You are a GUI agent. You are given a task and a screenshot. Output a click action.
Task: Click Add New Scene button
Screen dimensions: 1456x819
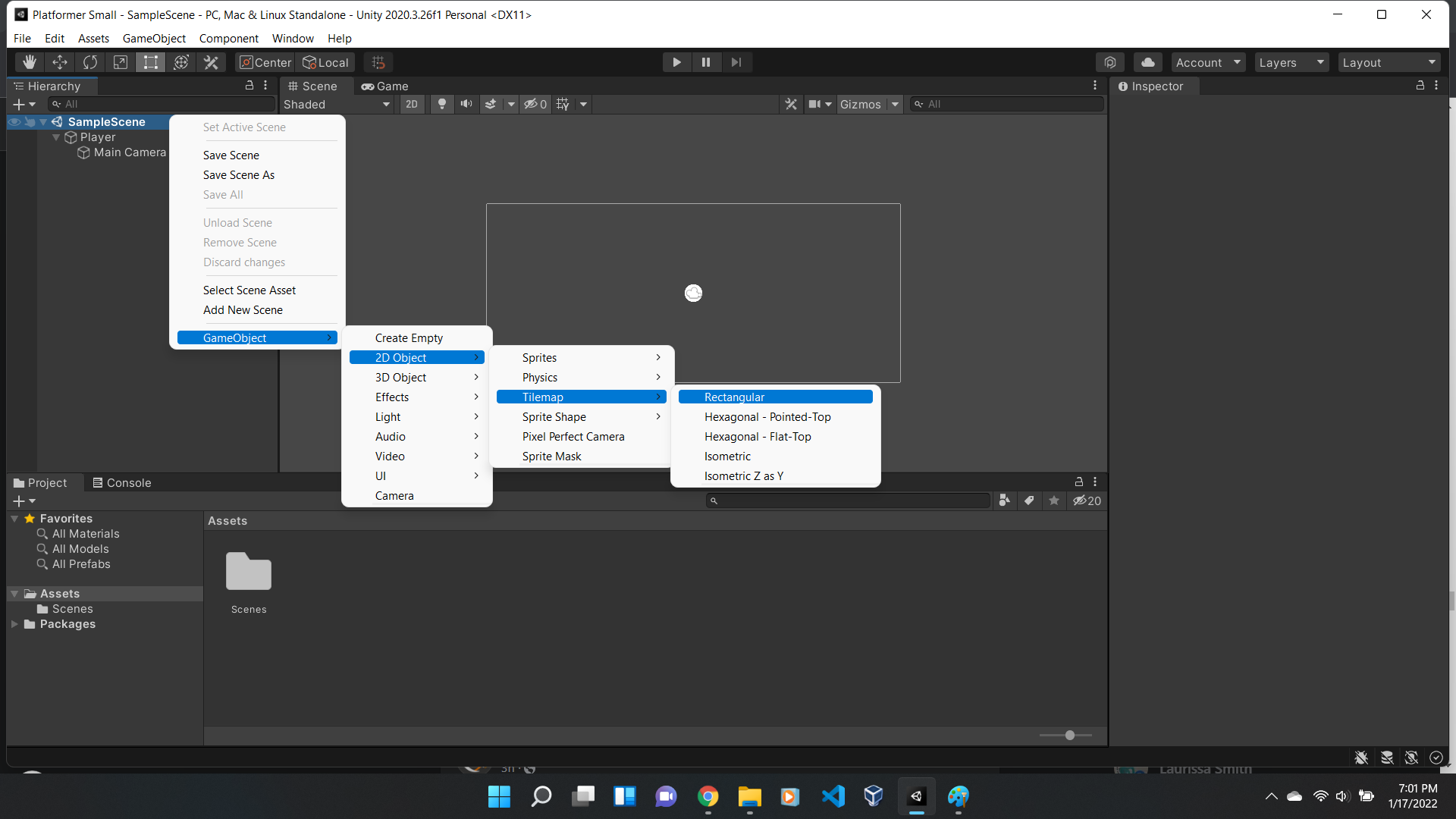242,309
